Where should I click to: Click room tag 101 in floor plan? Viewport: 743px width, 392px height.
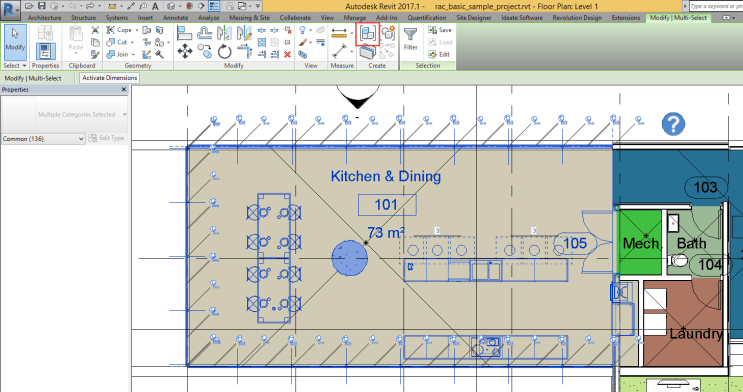[387, 205]
